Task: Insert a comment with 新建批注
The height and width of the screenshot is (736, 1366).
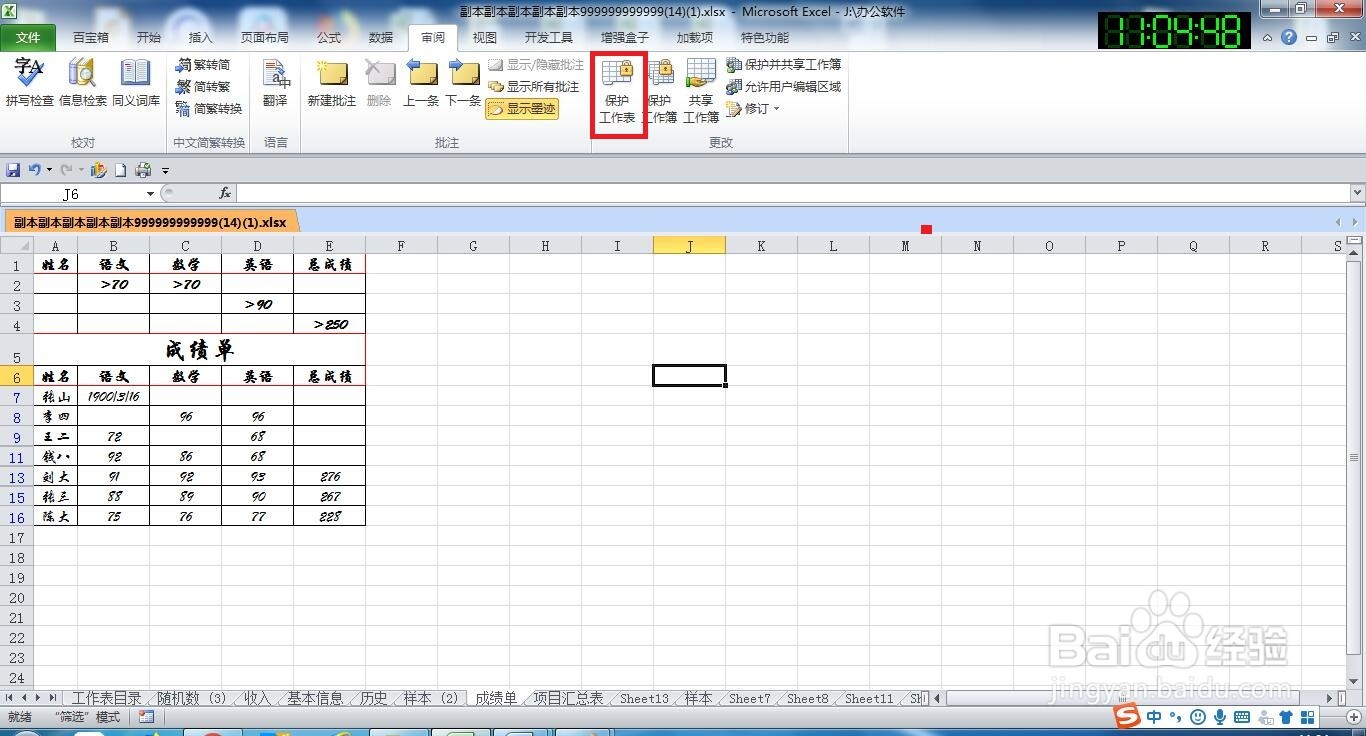Action: point(332,83)
